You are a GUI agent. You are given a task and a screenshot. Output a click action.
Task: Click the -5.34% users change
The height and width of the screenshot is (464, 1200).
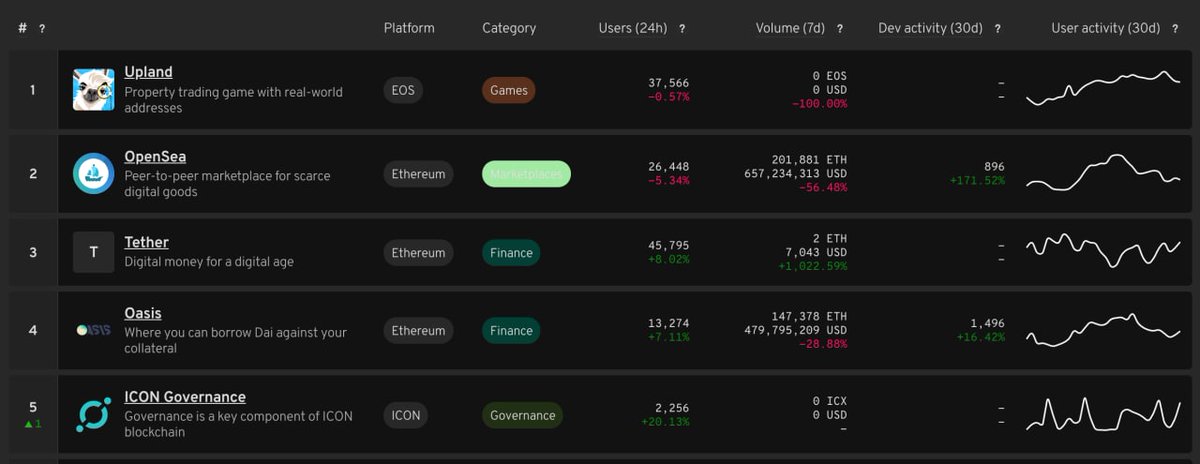pyautogui.click(x=669, y=181)
